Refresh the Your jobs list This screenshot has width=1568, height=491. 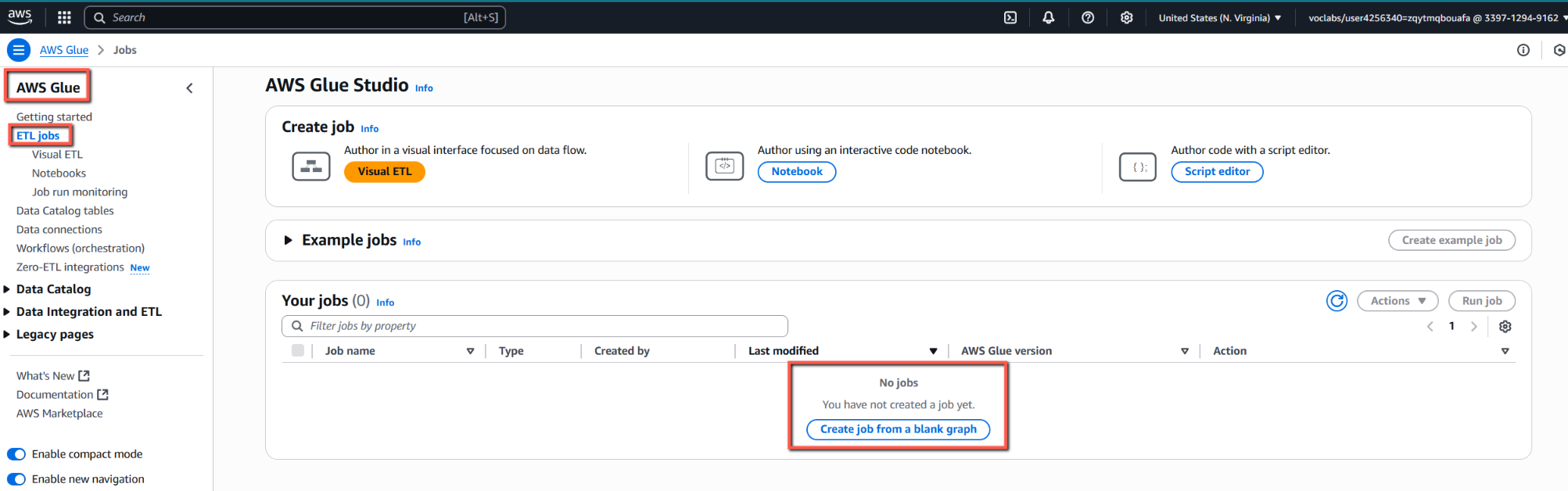tap(1337, 301)
